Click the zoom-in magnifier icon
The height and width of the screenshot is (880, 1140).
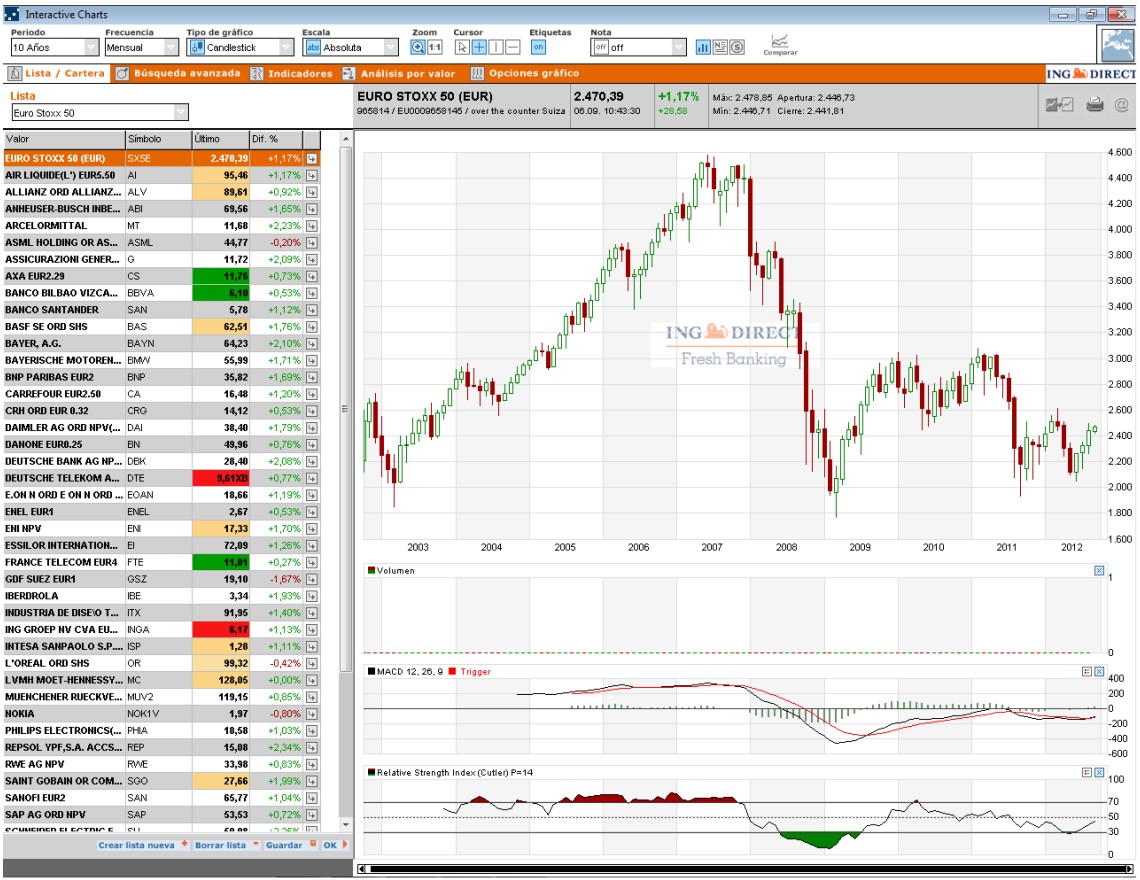pyautogui.click(x=417, y=47)
